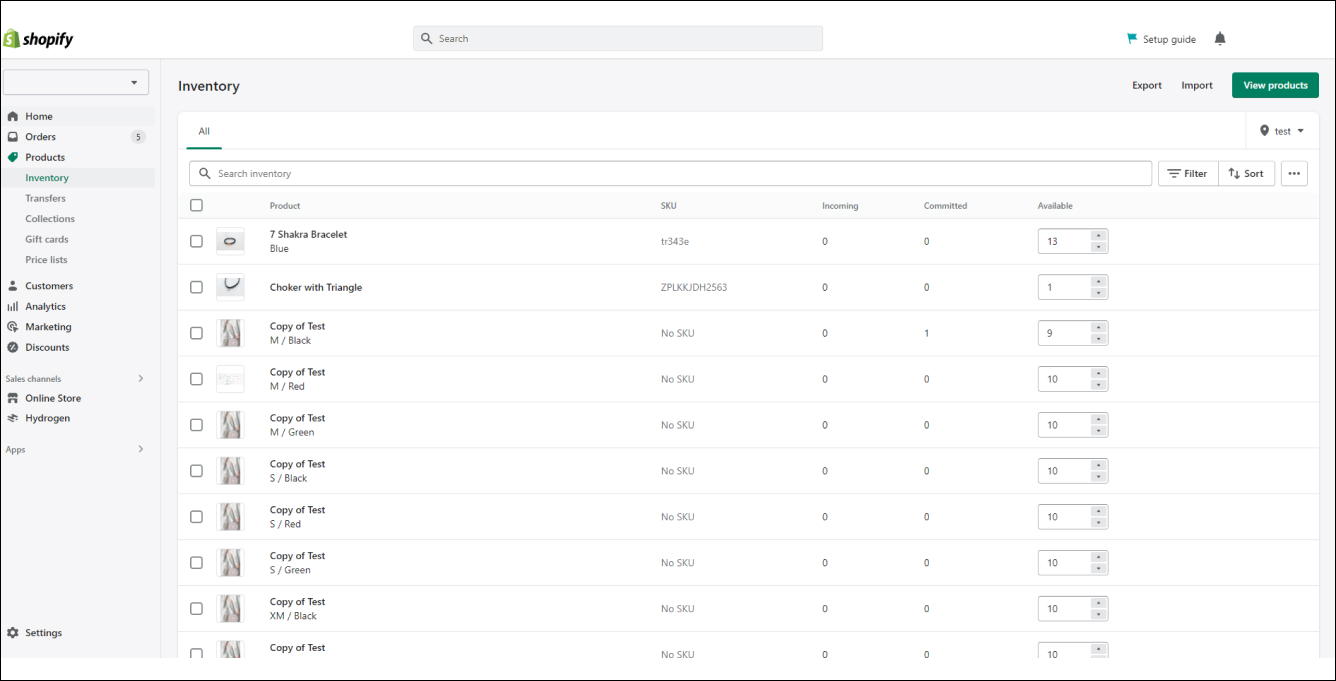Viewport: 1336px width, 681px height.
Task: Decrease available quantity for Choker with Triangle
Action: pyautogui.click(x=1099, y=293)
